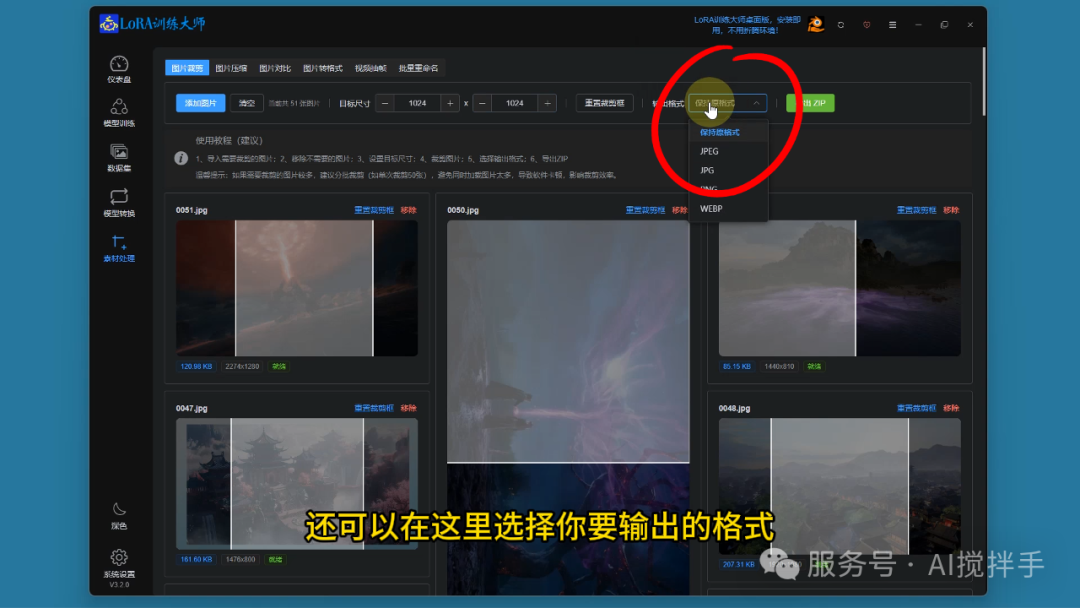Viewport: 1080px width, 608px height.
Task: Click the 添加图片 button
Action: point(200,103)
